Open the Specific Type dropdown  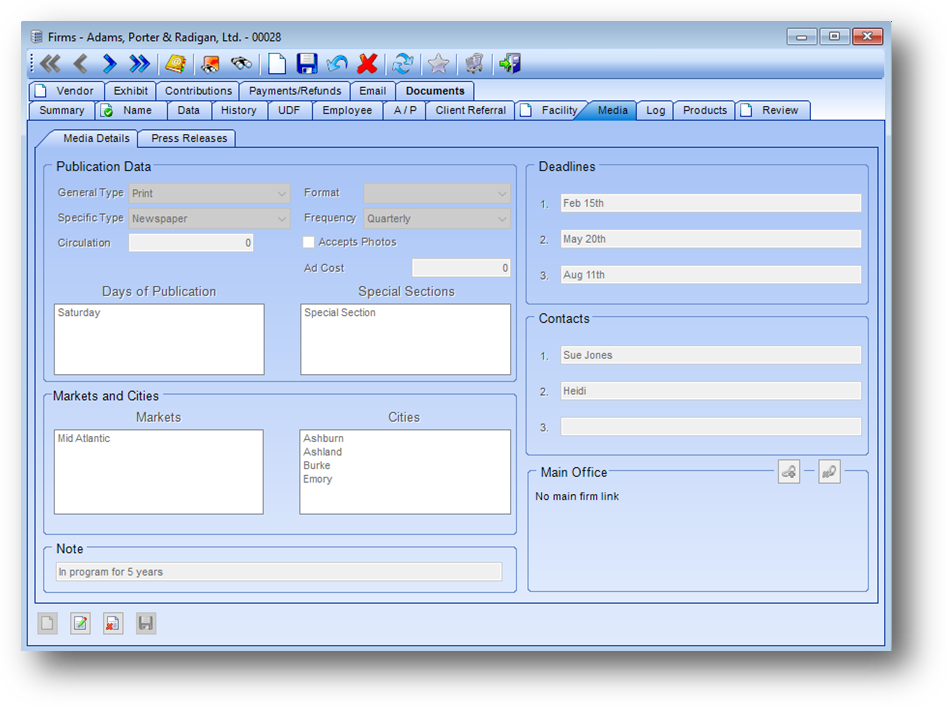click(209, 218)
